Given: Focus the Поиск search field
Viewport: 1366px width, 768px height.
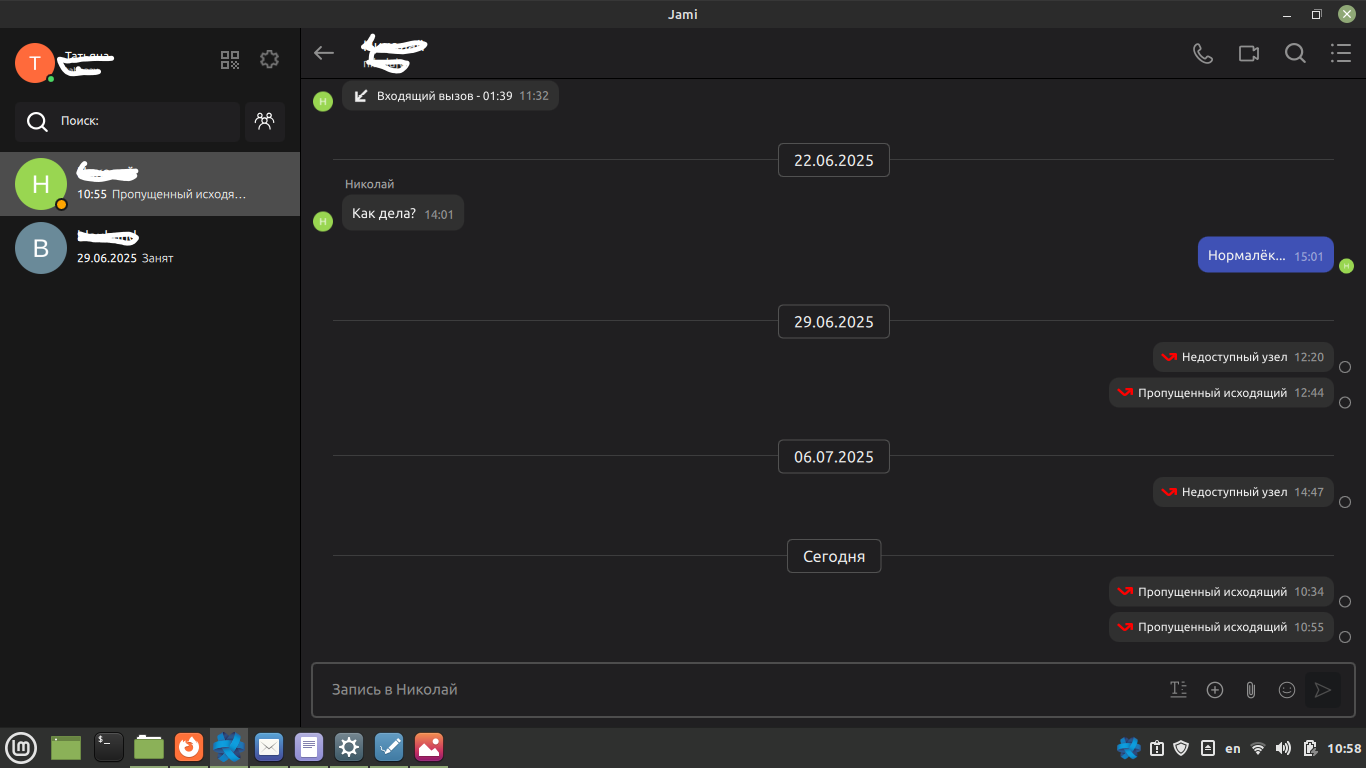Looking at the screenshot, I should tap(127, 121).
